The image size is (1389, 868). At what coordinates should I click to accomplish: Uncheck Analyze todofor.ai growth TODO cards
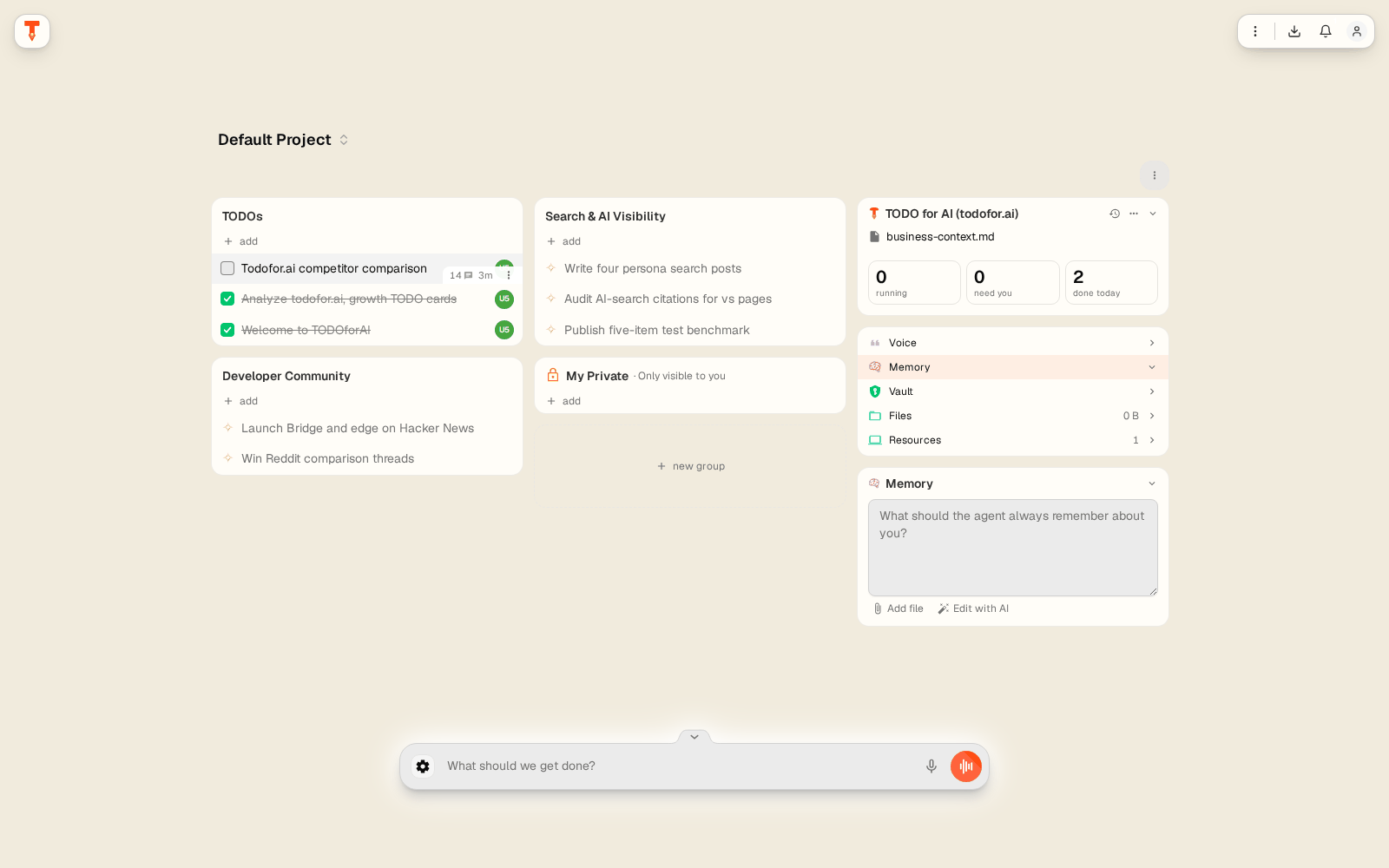click(x=227, y=299)
